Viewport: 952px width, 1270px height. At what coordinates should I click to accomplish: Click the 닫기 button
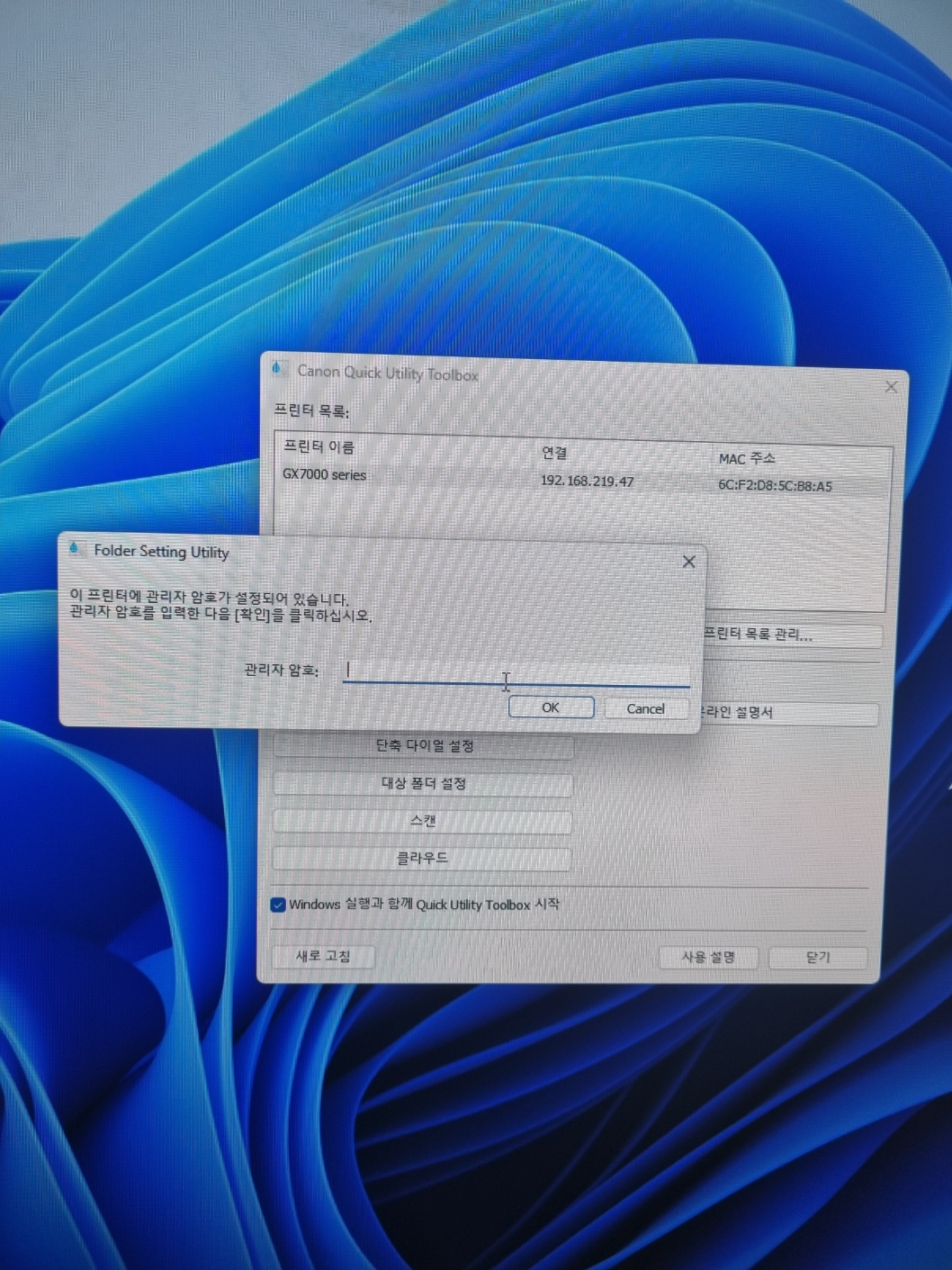click(818, 957)
